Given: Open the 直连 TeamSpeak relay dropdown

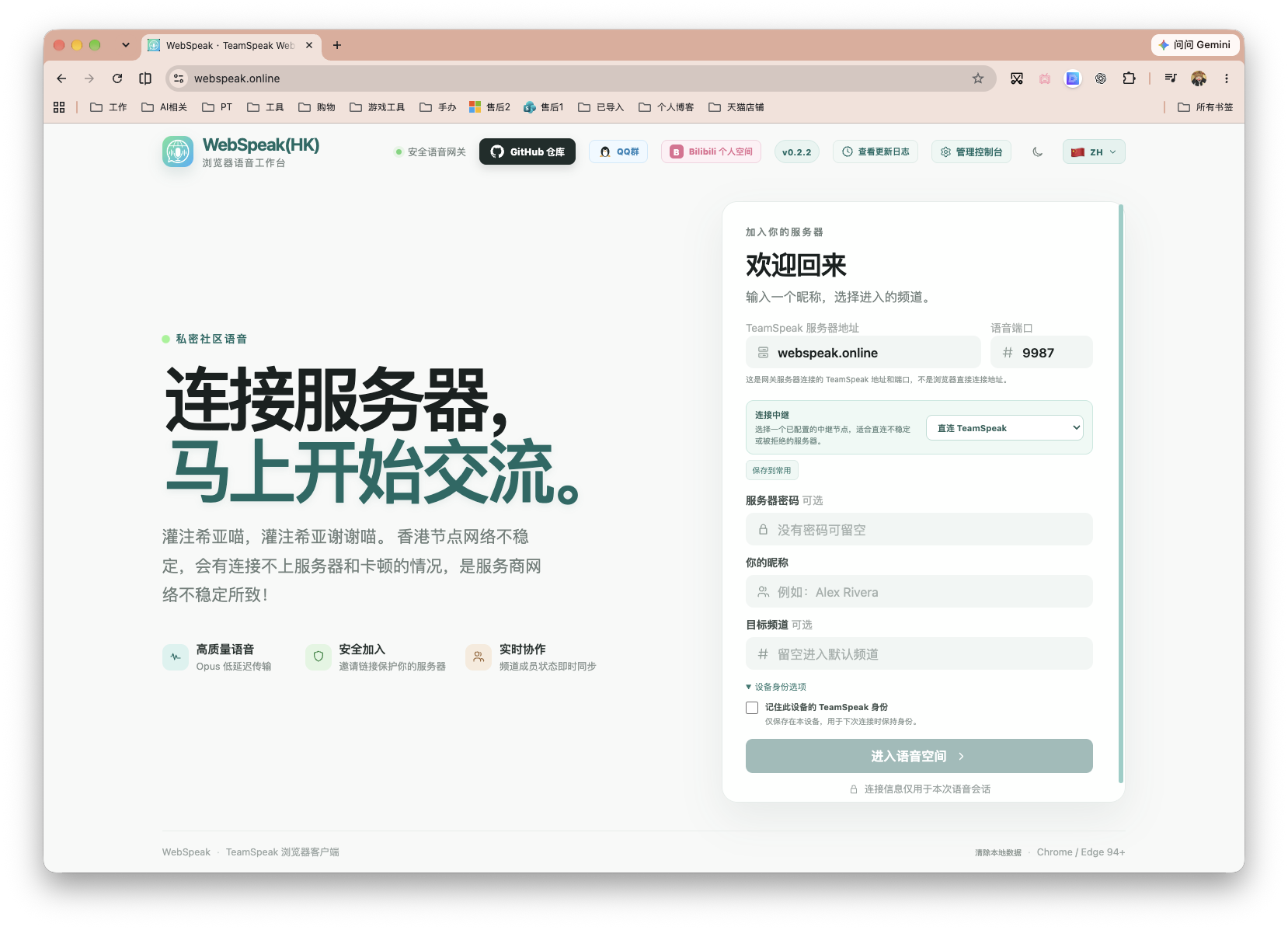Looking at the screenshot, I should tap(1004, 427).
